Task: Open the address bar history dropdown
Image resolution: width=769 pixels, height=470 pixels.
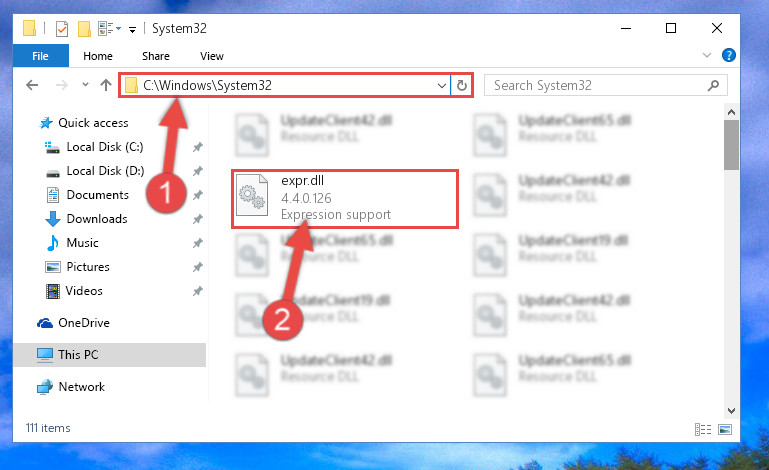Action: tap(441, 85)
